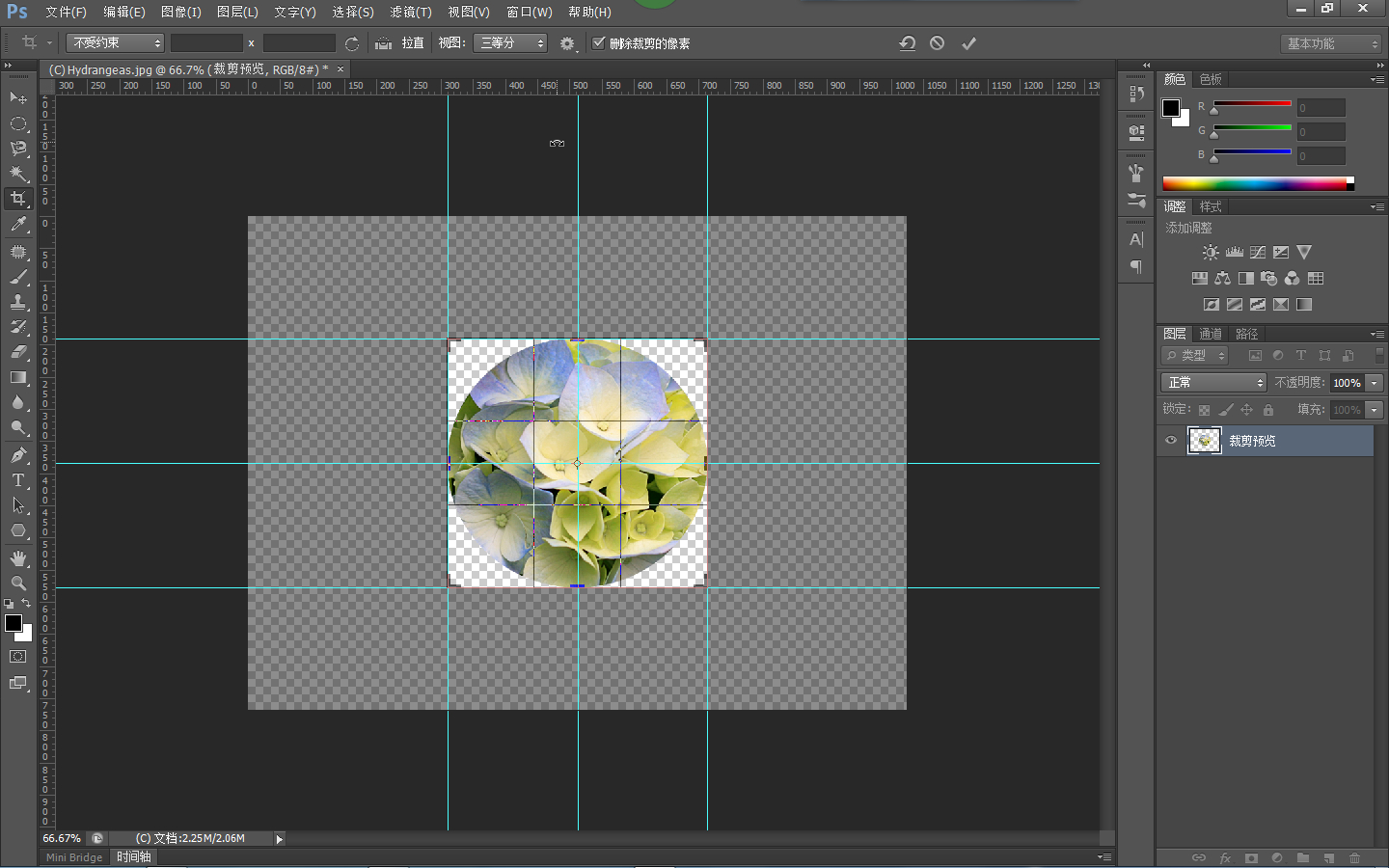The height and width of the screenshot is (868, 1389).
Task: Open crop ratio constraint dropdown
Action: tap(115, 43)
